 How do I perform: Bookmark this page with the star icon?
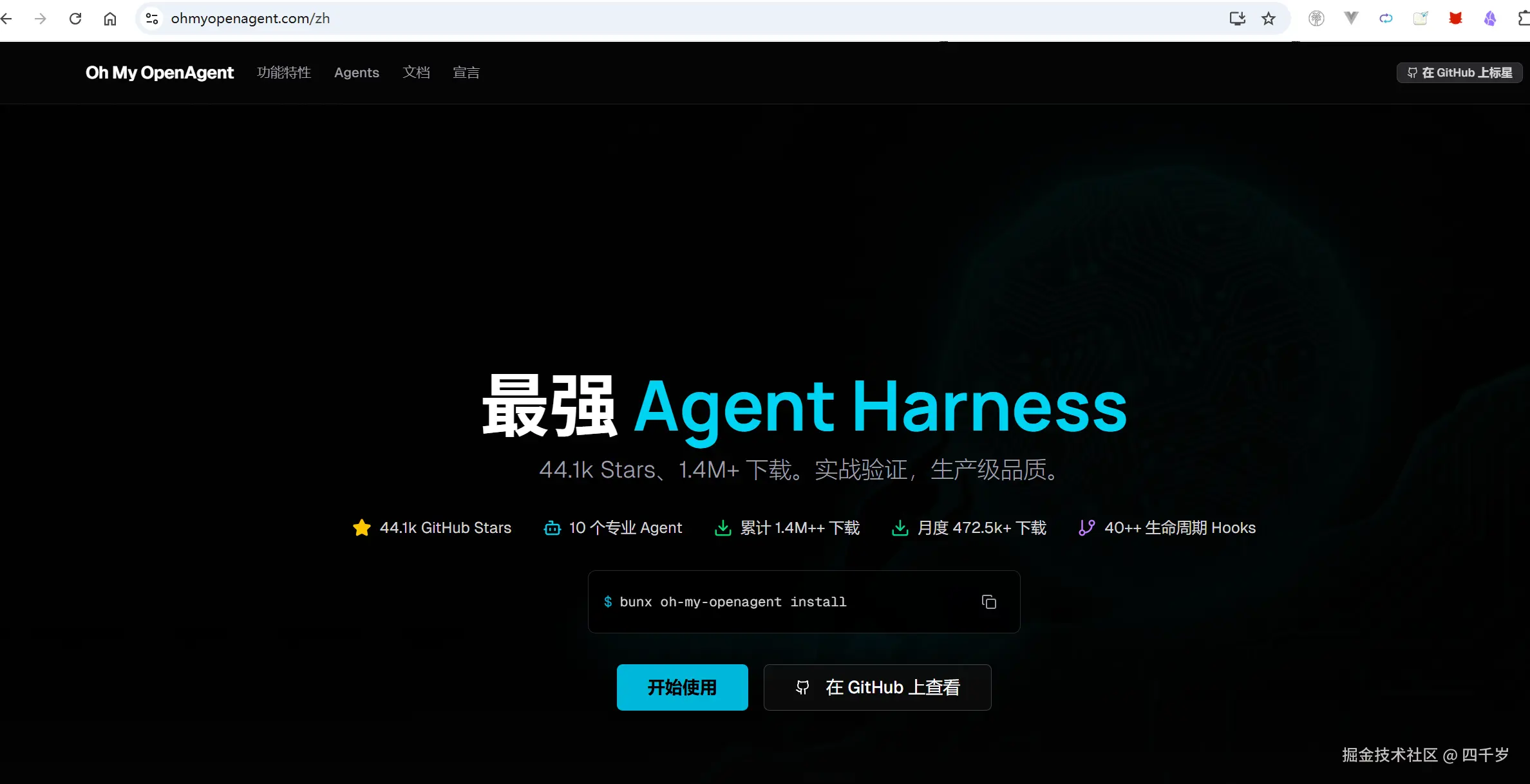pyautogui.click(x=1267, y=18)
